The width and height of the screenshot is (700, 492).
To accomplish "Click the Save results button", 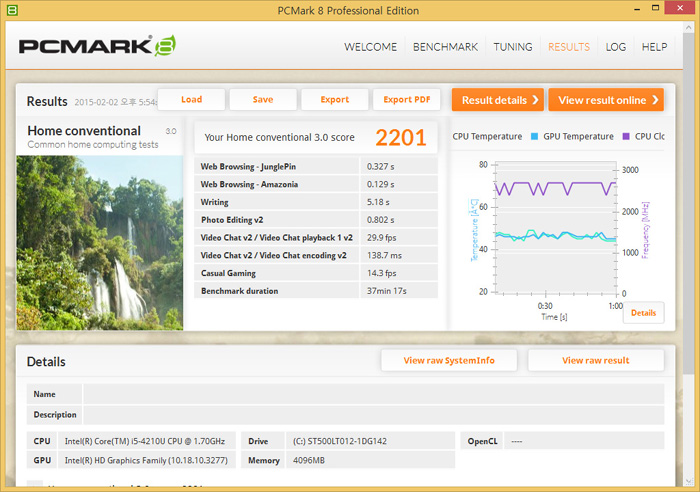I will coord(263,100).
